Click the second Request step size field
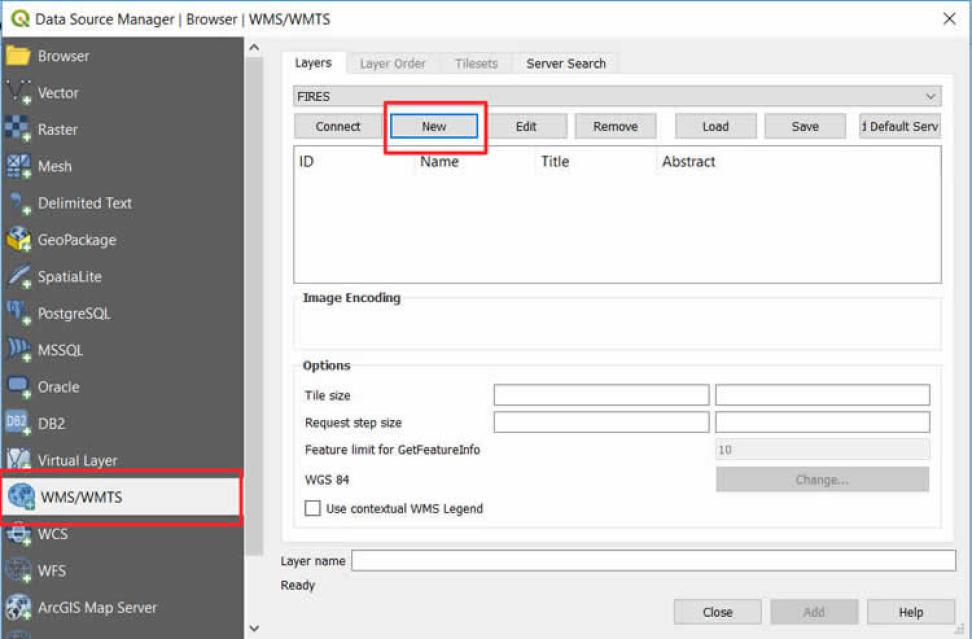Image resolution: width=972 pixels, height=639 pixels. point(823,422)
